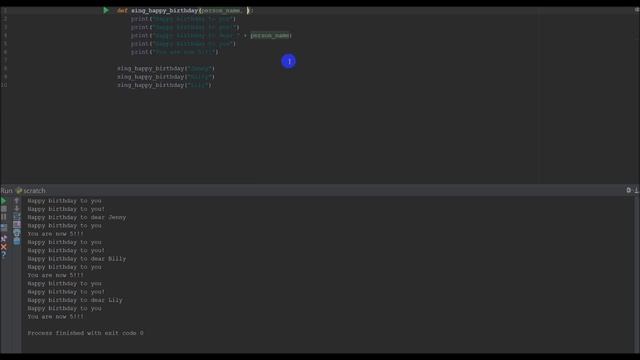Screen dimensions: 640x360
Task: Jump down the stack trace with down arrow
Action: [x=17, y=209]
